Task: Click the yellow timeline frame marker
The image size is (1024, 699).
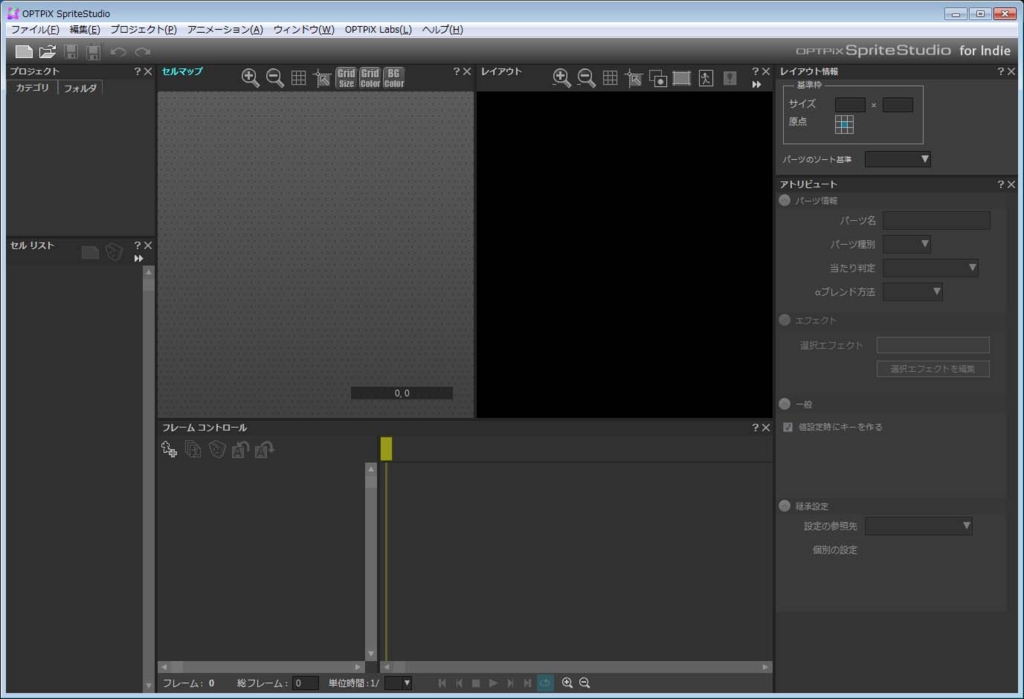Action: 386,449
